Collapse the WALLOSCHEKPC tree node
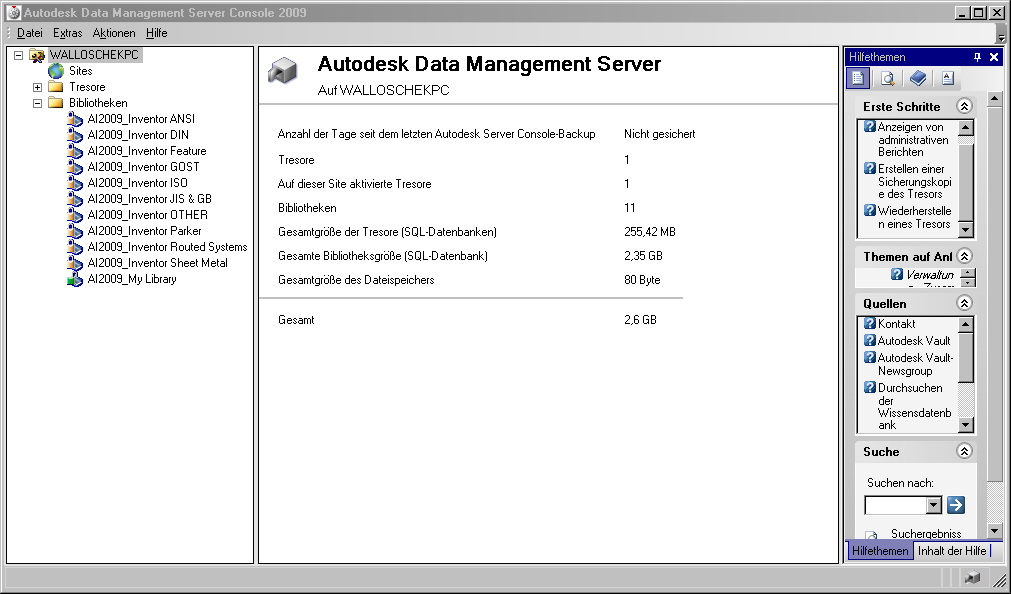The width and height of the screenshot is (1011, 594). (19, 55)
